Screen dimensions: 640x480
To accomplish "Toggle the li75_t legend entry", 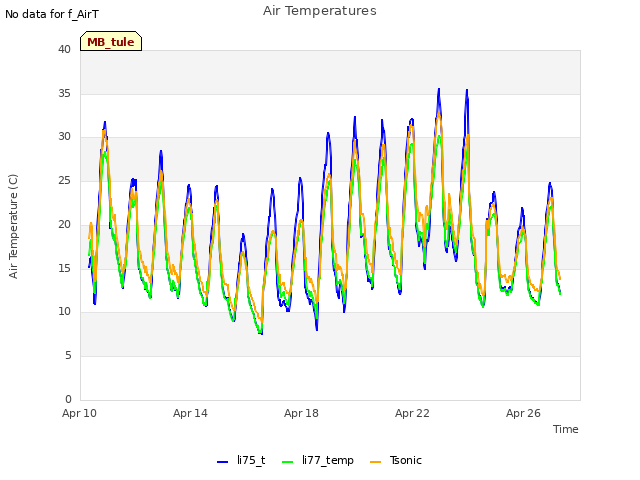I will 241,460.
